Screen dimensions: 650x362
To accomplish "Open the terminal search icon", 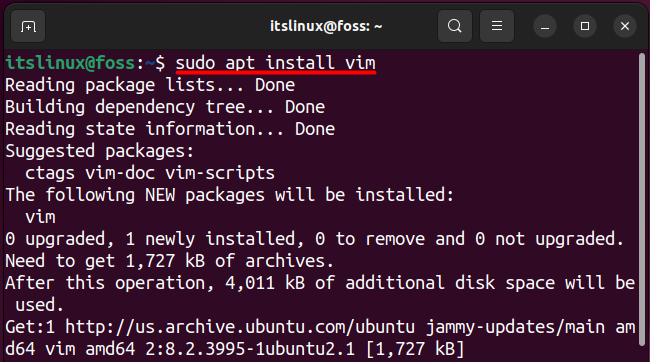I will 455,27.
